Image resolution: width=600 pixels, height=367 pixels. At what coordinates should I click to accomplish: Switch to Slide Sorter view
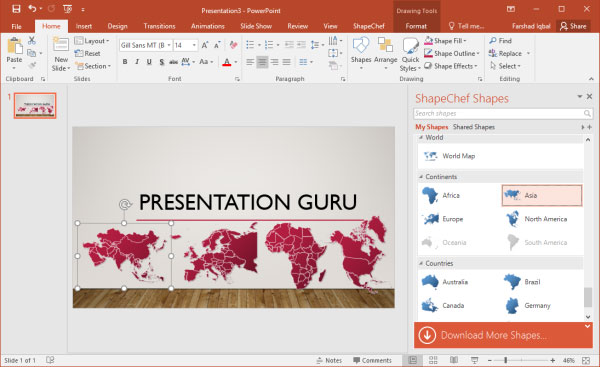[x=433, y=360]
